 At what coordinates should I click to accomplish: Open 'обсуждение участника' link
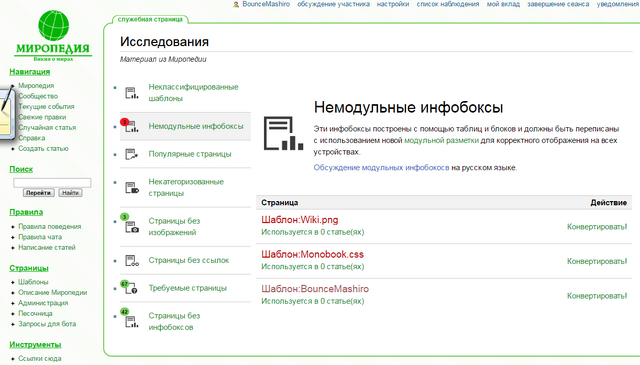[333, 4]
